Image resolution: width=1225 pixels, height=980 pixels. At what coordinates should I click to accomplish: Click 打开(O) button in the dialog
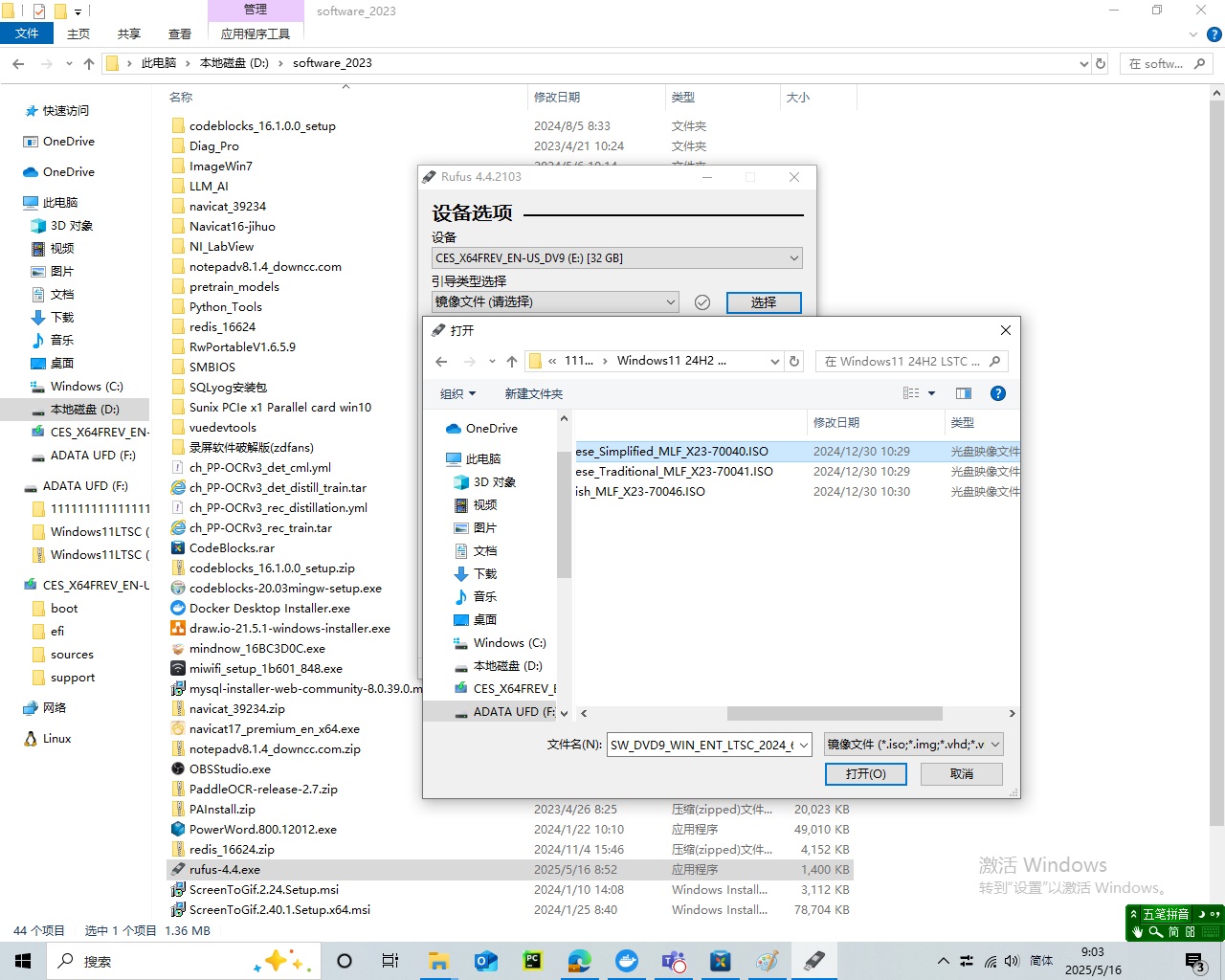[x=866, y=774]
